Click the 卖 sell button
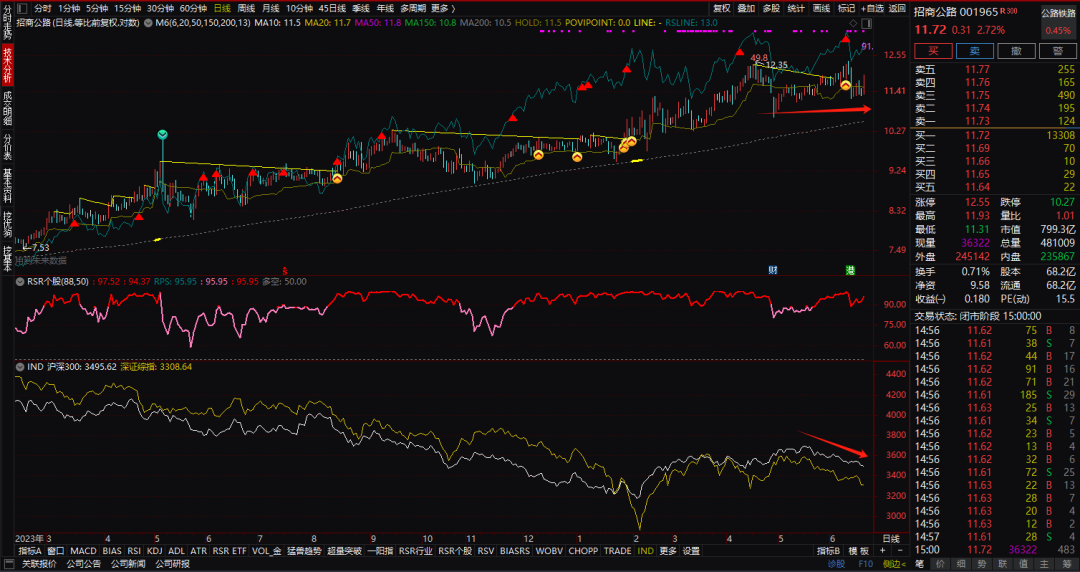1080x572 pixels. coord(975,51)
